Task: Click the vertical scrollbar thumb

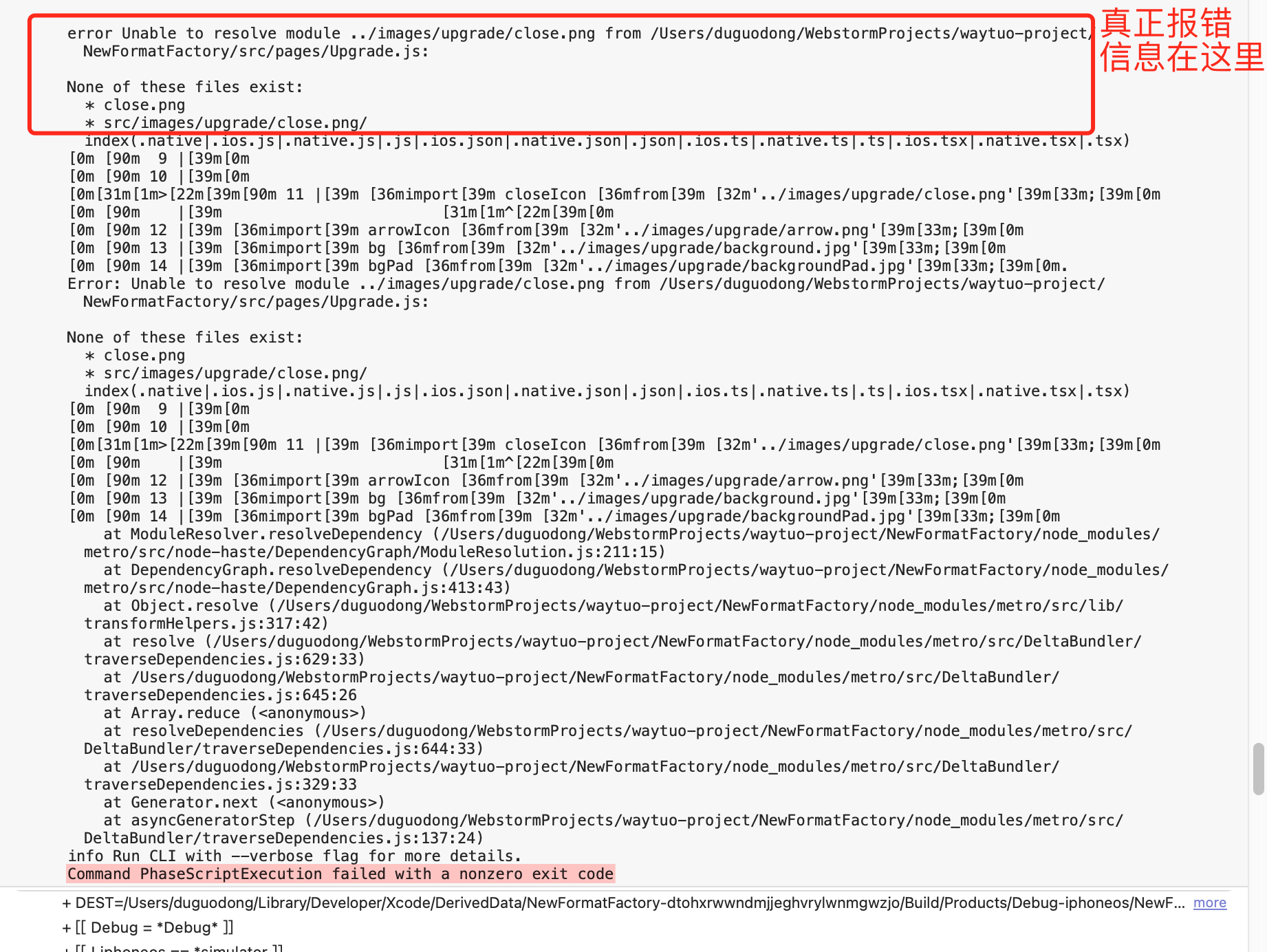Action: pos(1259,768)
